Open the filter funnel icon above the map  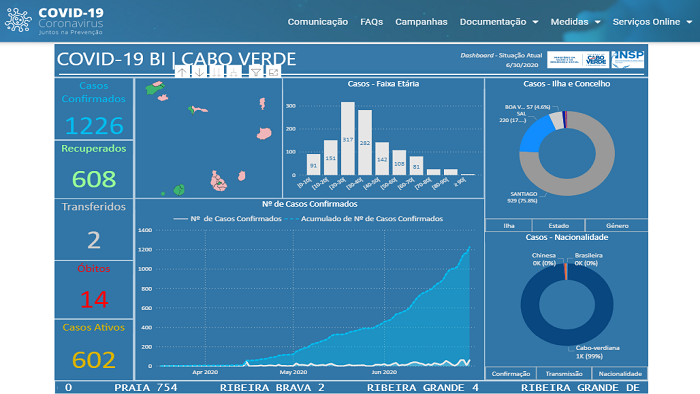click(x=256, y=72)
